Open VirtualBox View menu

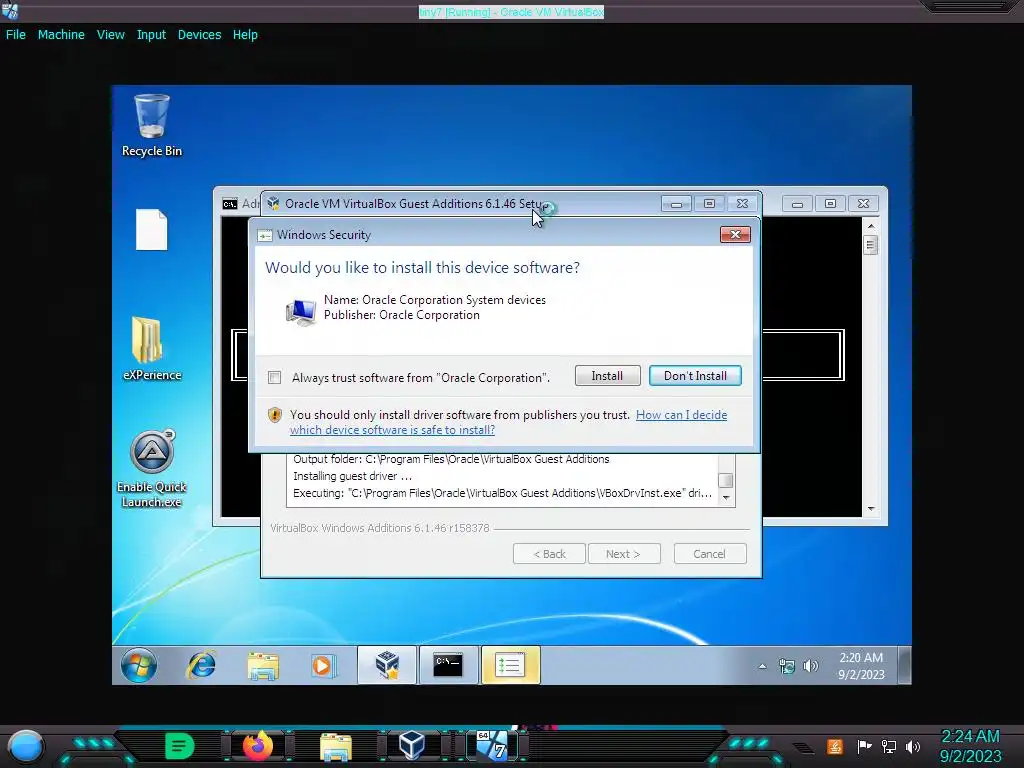coord(110,35)
